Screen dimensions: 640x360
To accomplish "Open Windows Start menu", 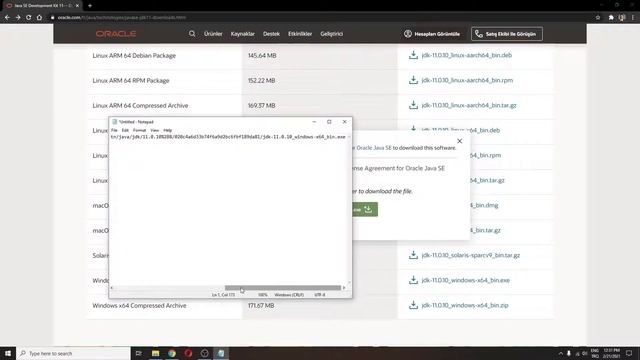I will click(8, 353).
